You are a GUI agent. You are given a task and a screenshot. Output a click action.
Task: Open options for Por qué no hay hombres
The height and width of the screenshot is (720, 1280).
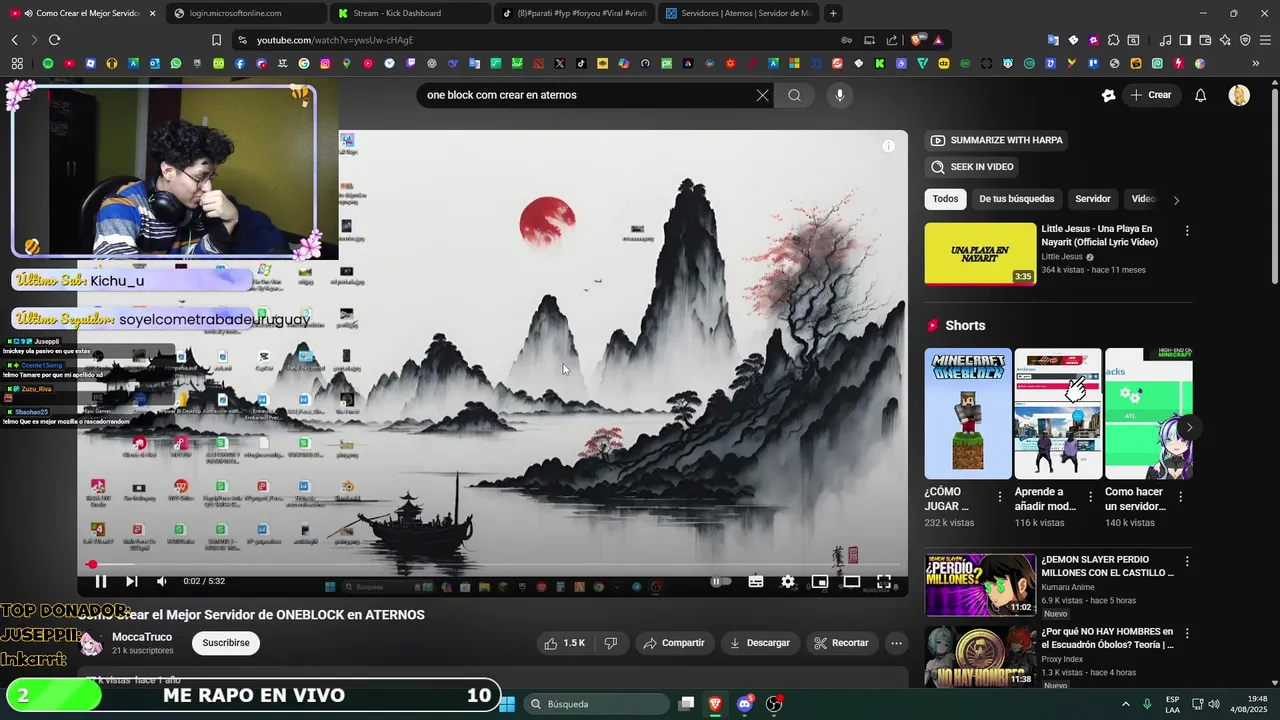click(x=1187, y=634)
